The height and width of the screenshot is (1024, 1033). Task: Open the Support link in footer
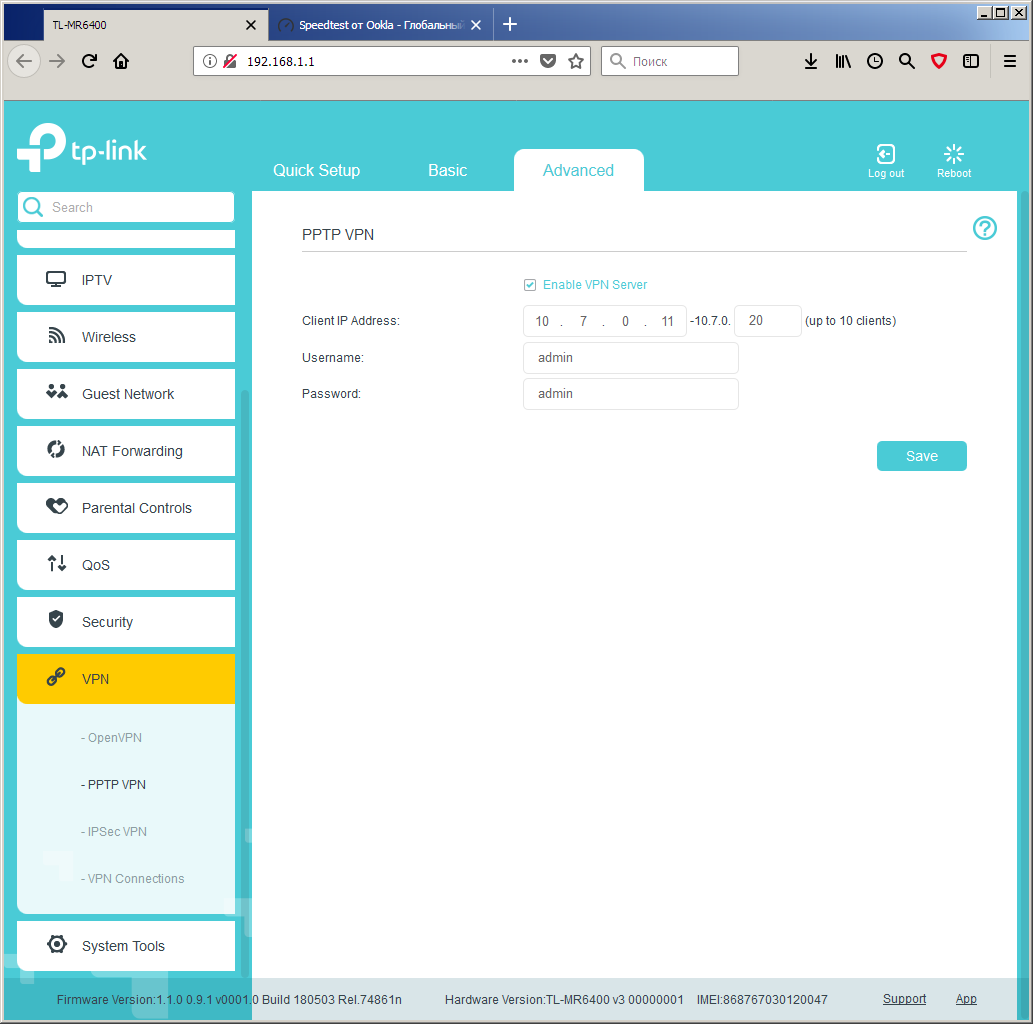[x=904, y=999]
